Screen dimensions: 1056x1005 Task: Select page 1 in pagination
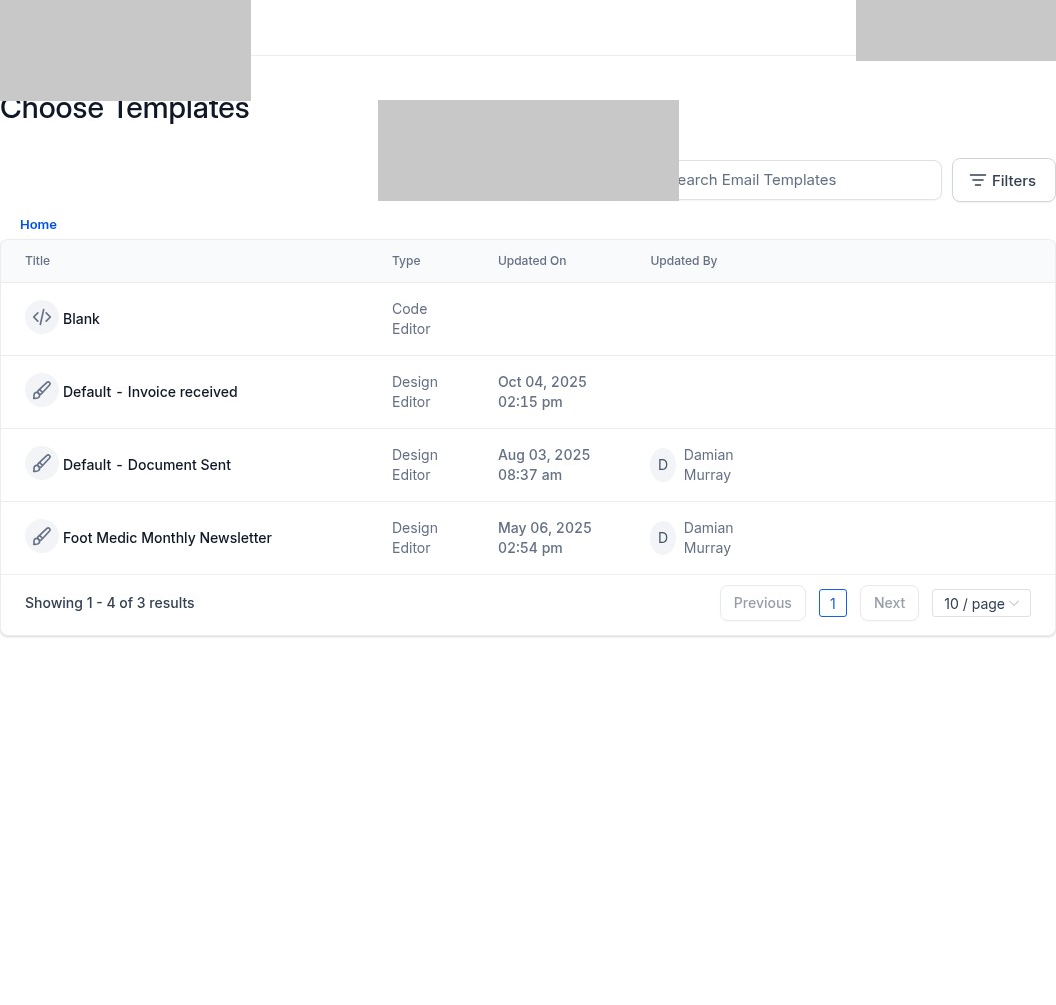pyautogui.click(x=832, y=603)
